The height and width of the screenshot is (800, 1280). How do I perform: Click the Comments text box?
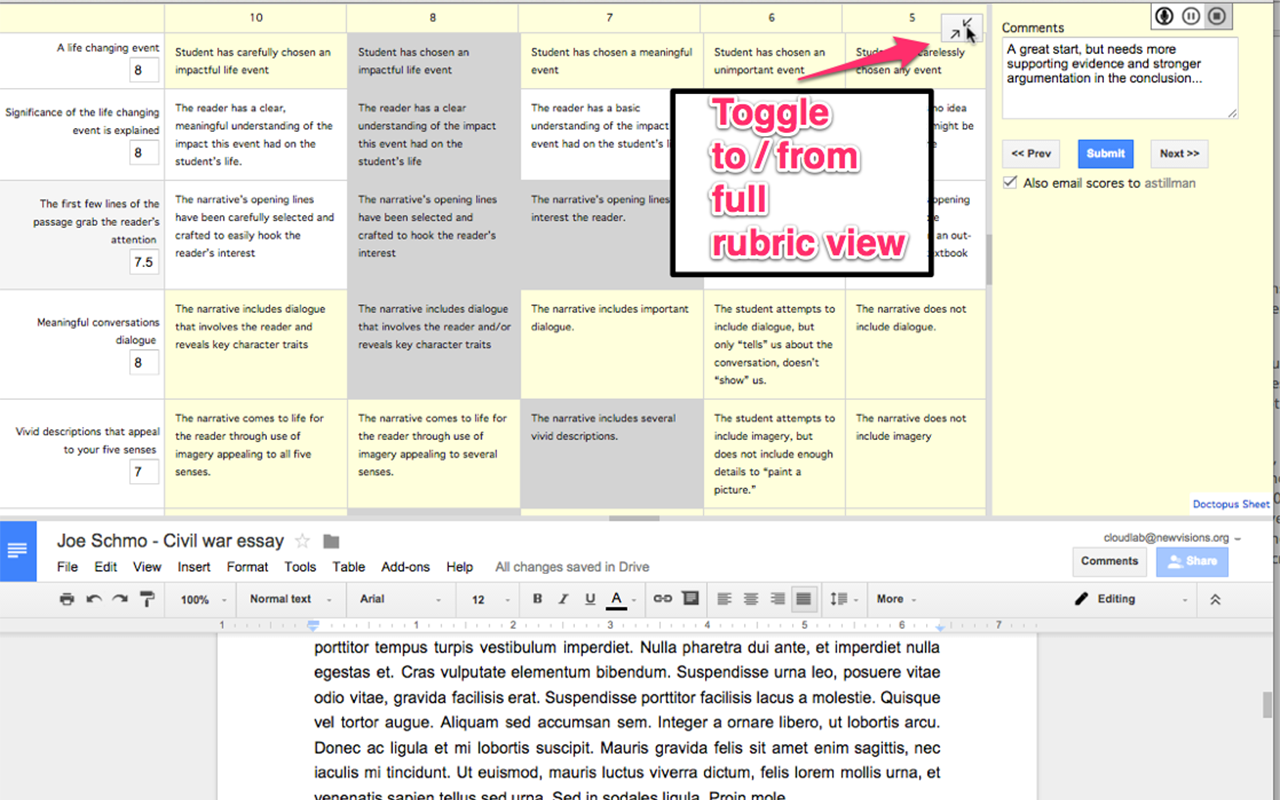click(x=1120, y=78)
